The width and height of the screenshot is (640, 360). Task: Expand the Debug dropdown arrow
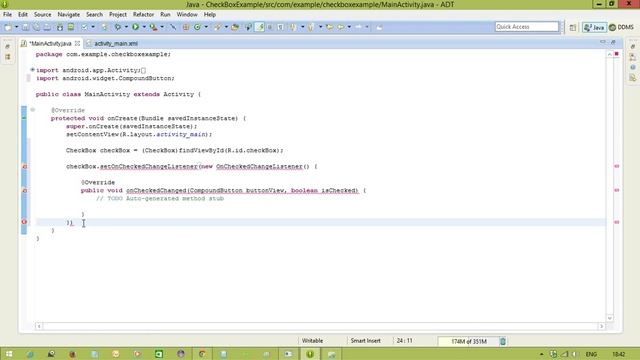pyautogui.click(x=126, y=27)
